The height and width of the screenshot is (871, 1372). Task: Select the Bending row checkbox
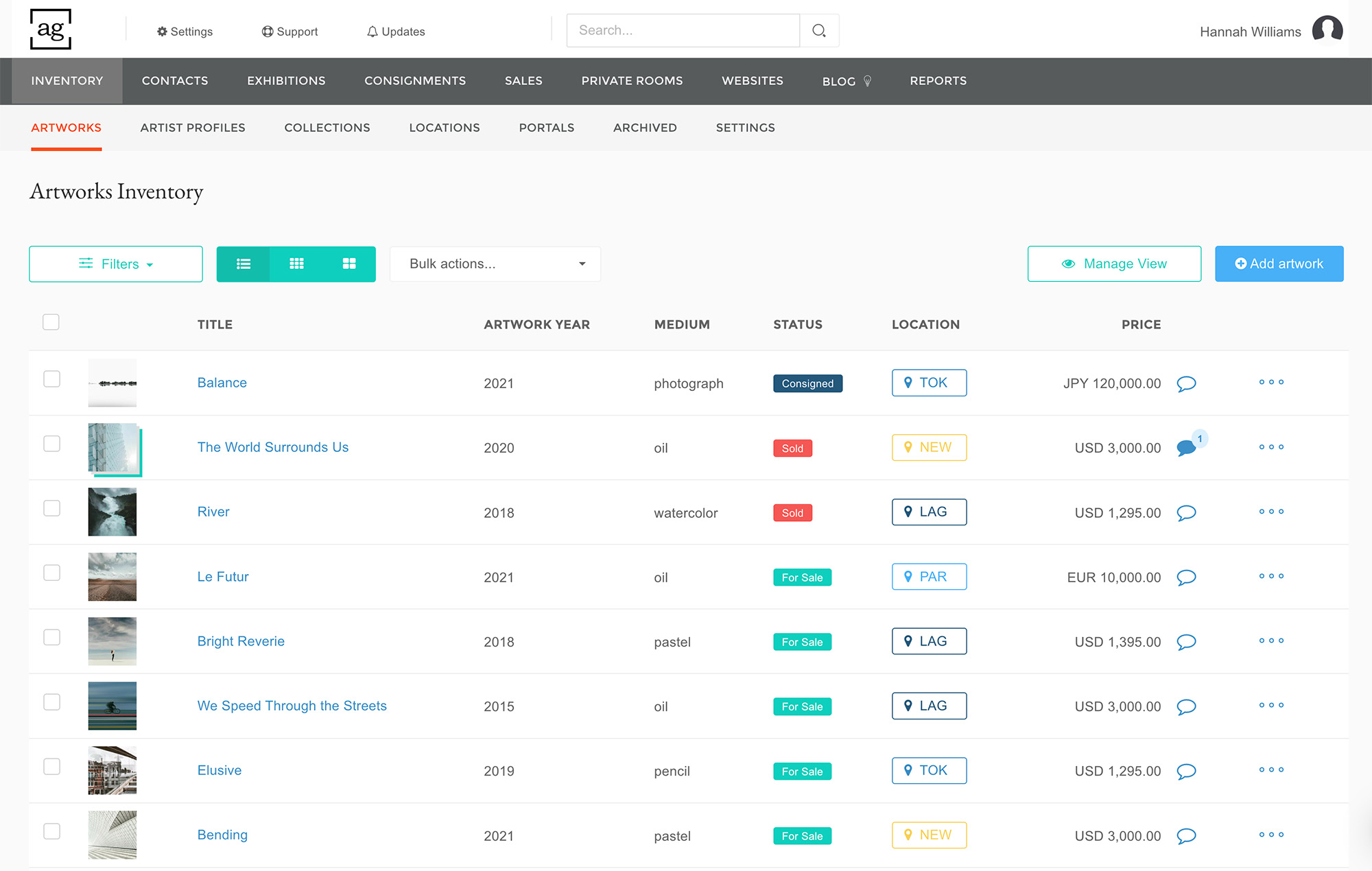pyautogui.click(x=51, y=831)
